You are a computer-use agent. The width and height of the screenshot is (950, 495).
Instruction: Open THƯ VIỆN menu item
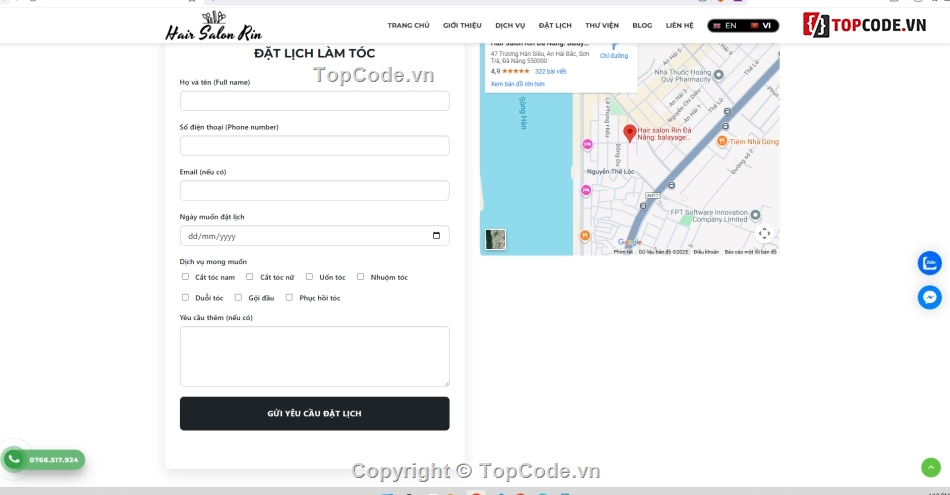tap(602, 25)
